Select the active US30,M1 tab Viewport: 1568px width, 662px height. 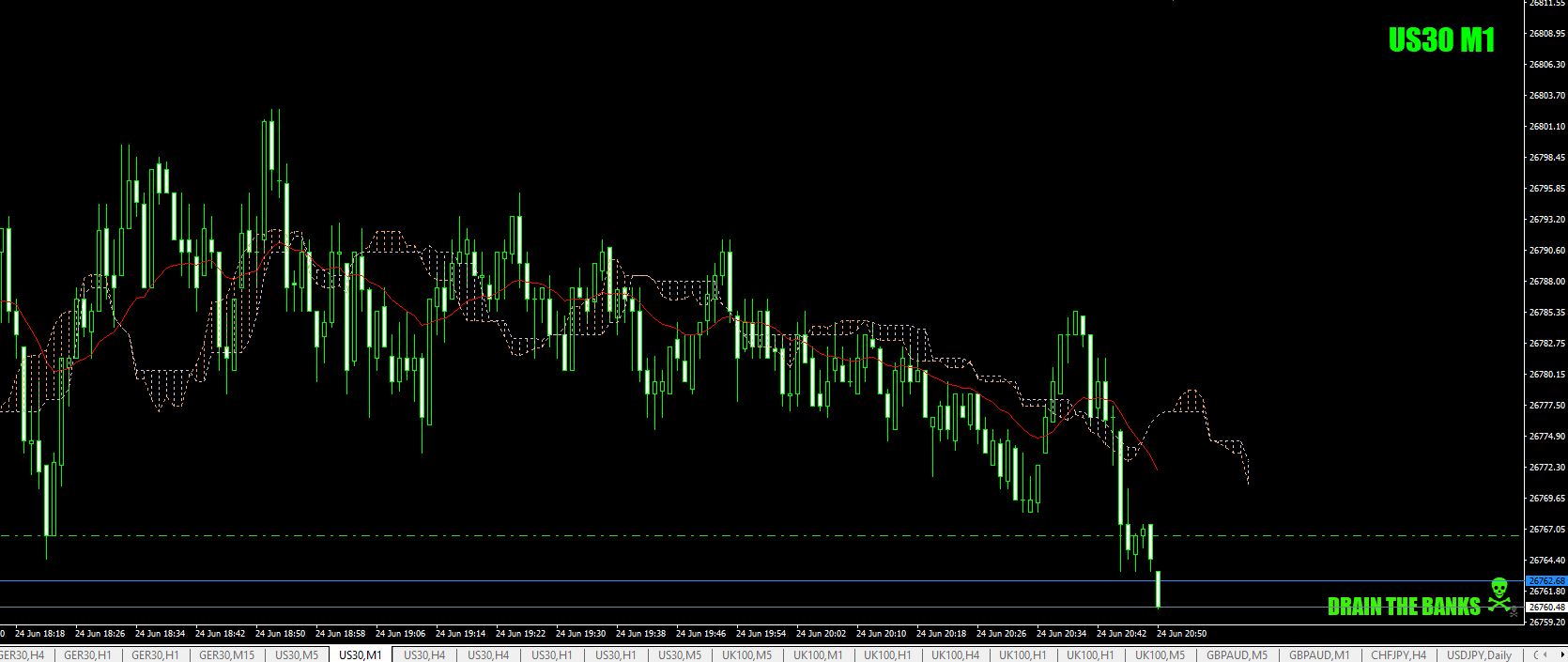pyautogui.click(x=361, y=654)
